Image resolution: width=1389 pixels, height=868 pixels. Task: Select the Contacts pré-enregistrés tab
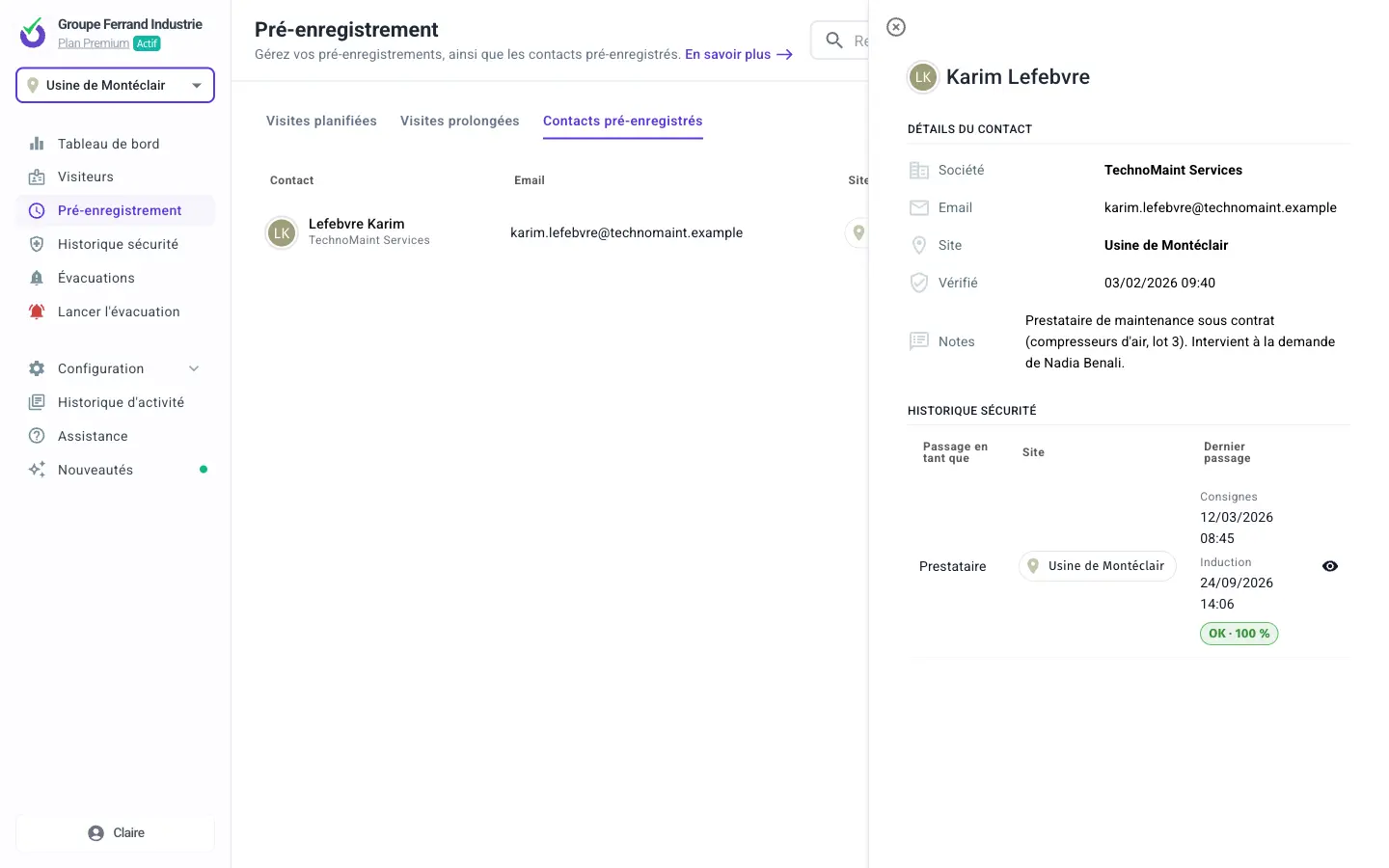623,122
